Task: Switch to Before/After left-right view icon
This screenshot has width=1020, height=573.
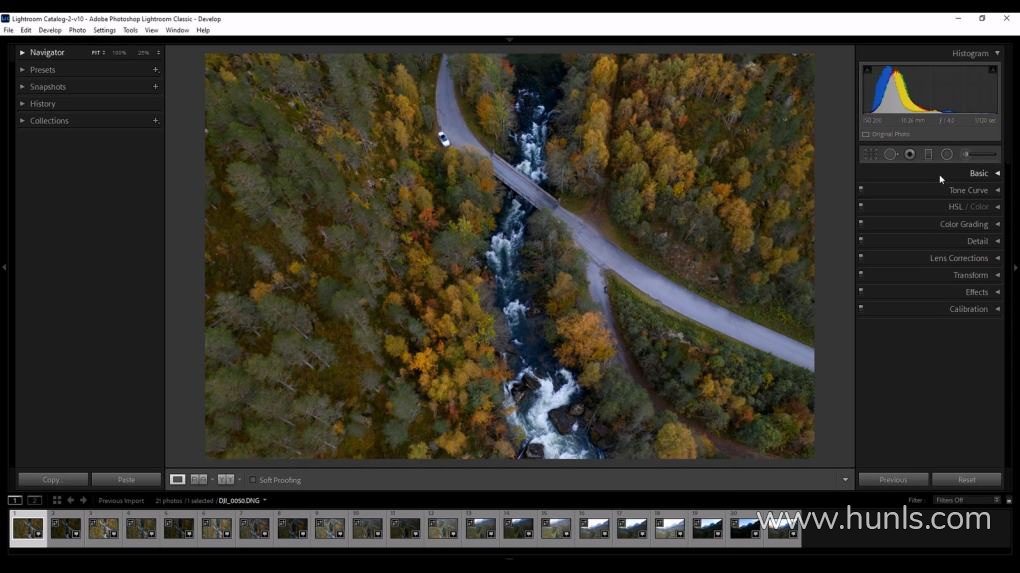Action: click(x=198, y=479)
